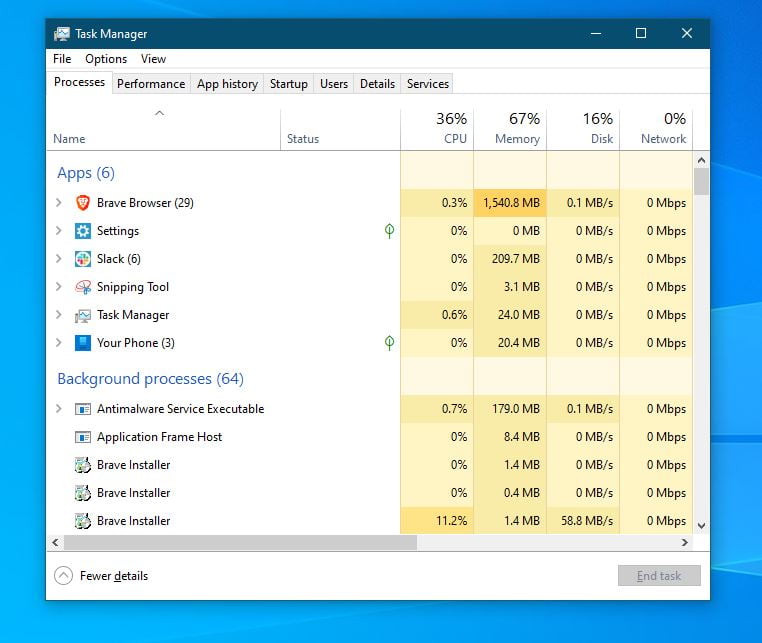
Task: Click the Your Phone app icon
Action: 83,343
